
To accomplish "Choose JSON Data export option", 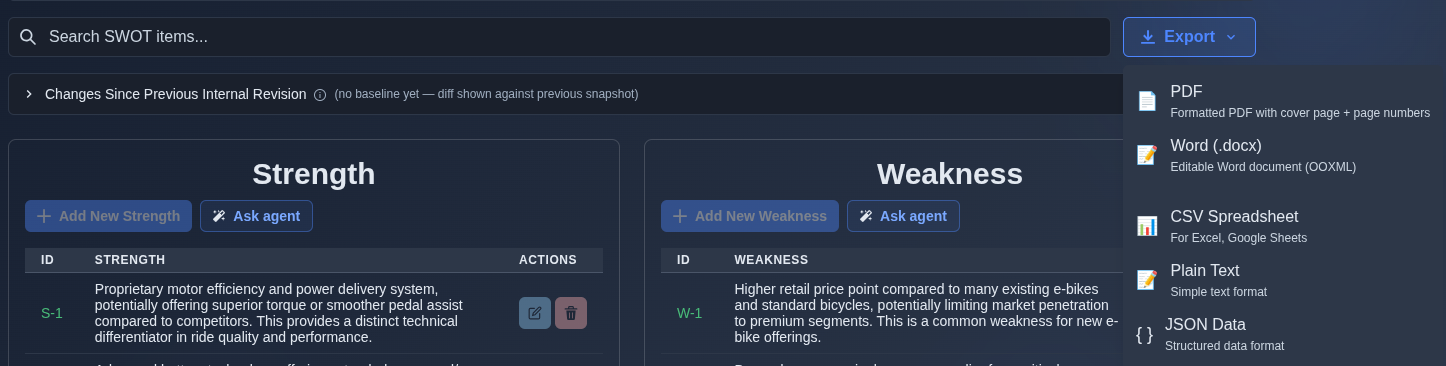I will pyautogui.click(x=1284, y=334).
